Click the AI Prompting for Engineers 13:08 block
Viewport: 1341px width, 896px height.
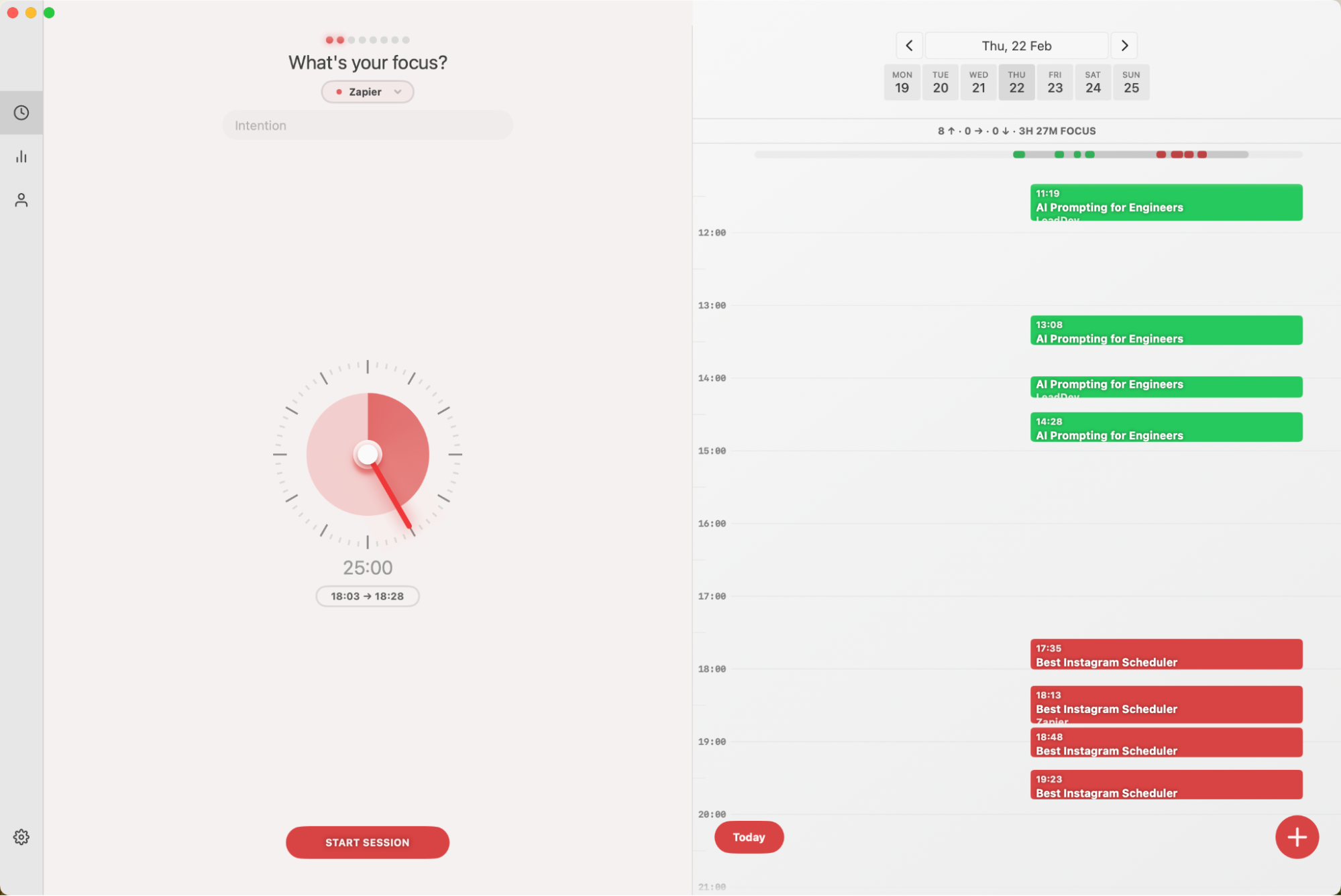click(1164, 330)
